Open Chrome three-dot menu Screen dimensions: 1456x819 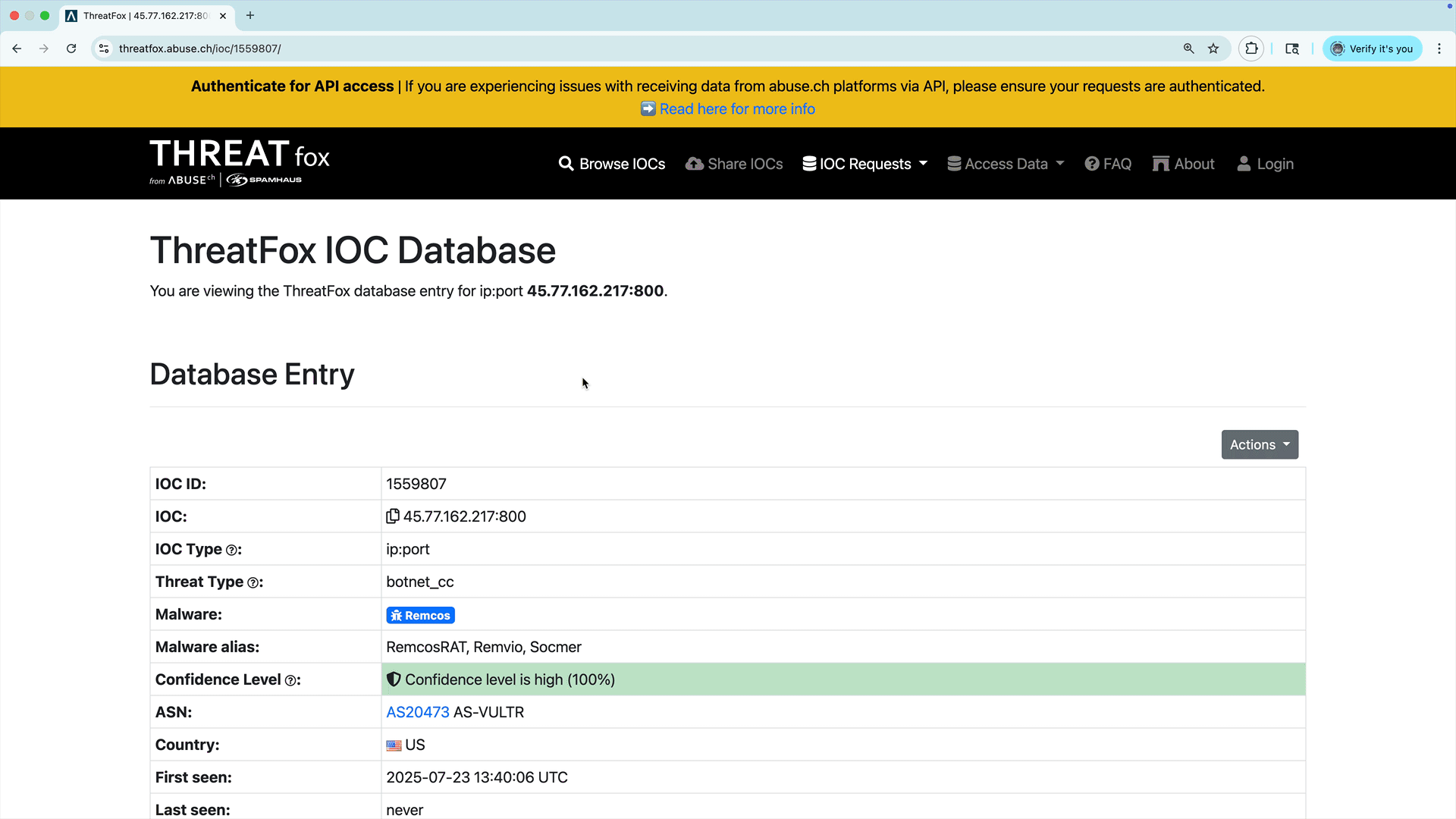tap(1439, 49)
